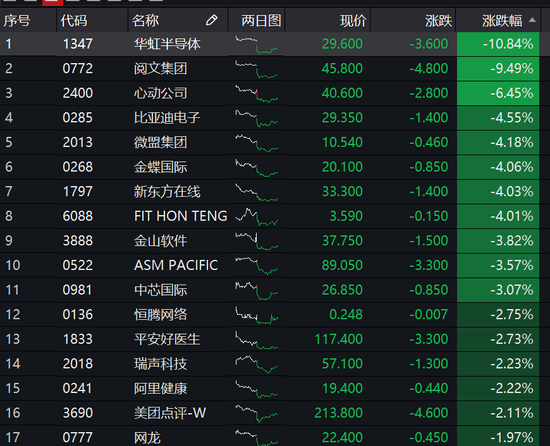Open two-day chart for 瑞声科技
Screen dimensions: 550x446
[256, 364]
